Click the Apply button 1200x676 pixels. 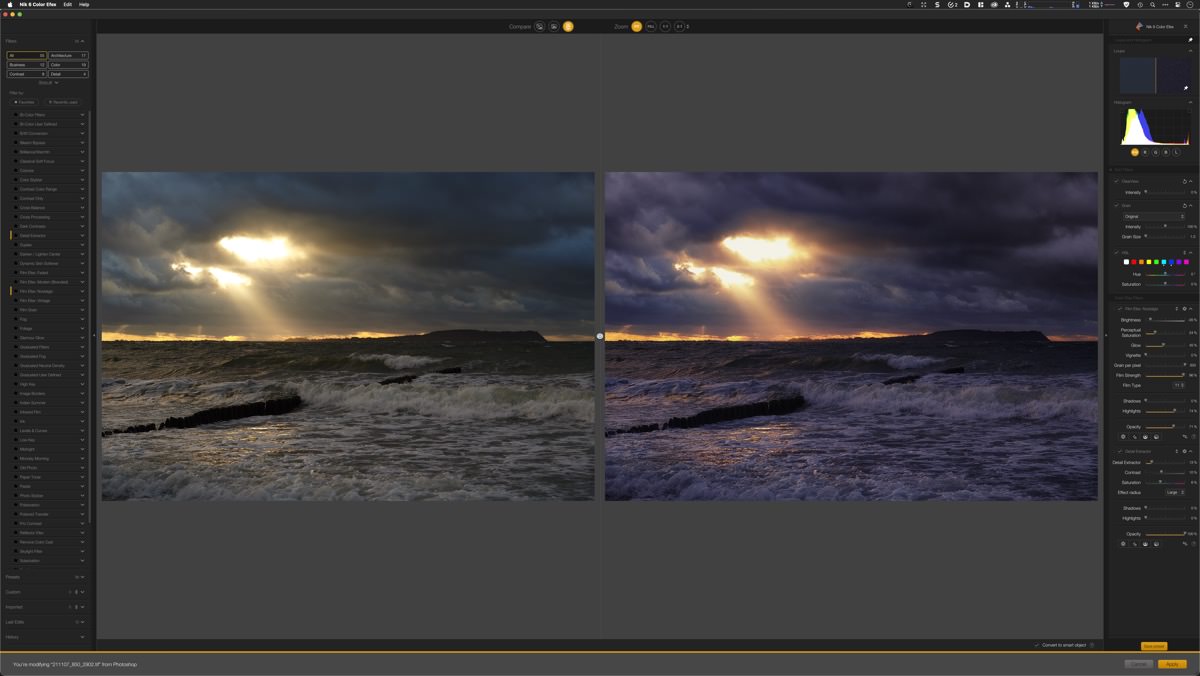tap(1172, 664)
